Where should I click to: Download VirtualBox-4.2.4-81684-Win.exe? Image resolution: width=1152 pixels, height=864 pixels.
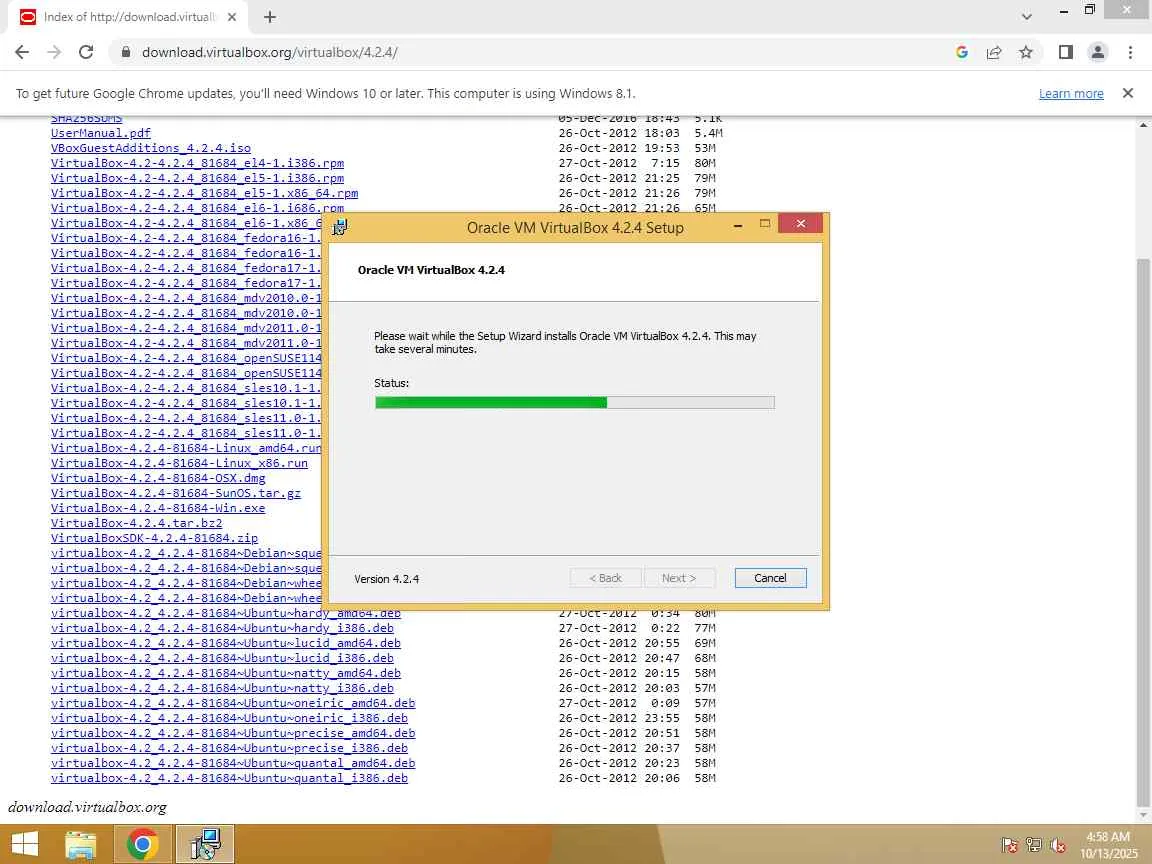pos(158,508)
